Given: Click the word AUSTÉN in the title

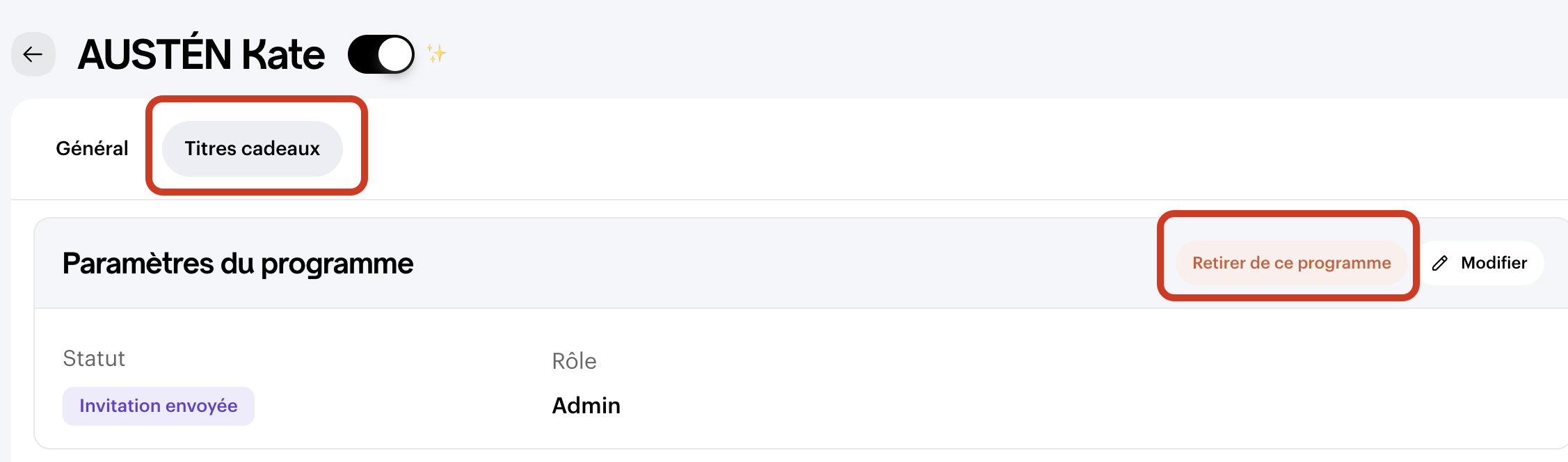Looking at the screenshot, I should (154, 54).
